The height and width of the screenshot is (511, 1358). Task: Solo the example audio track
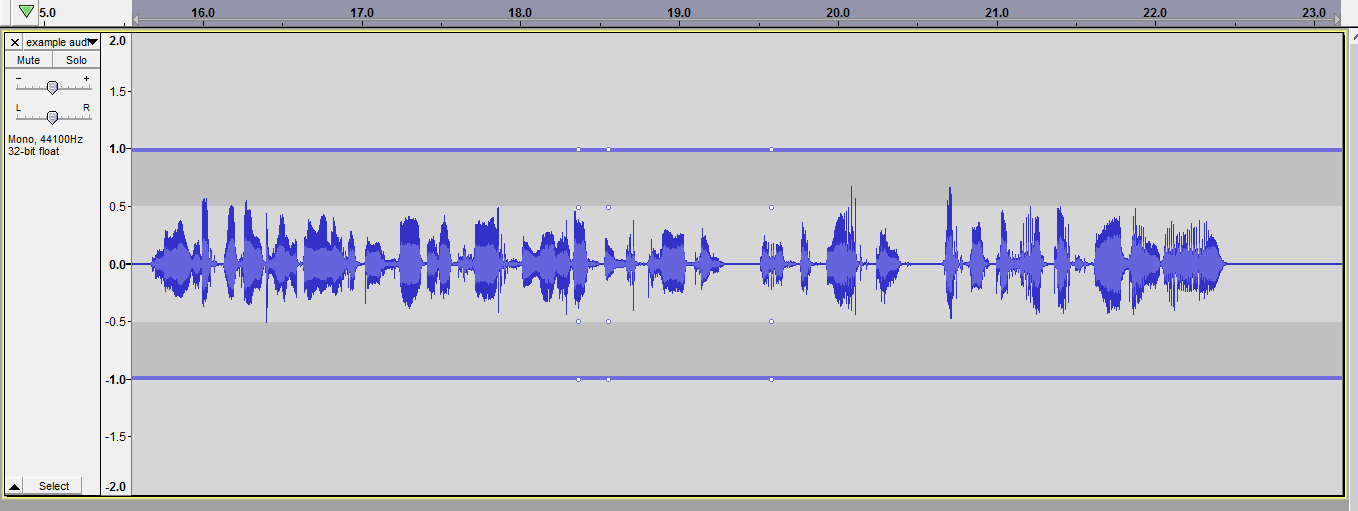(76, 60)
